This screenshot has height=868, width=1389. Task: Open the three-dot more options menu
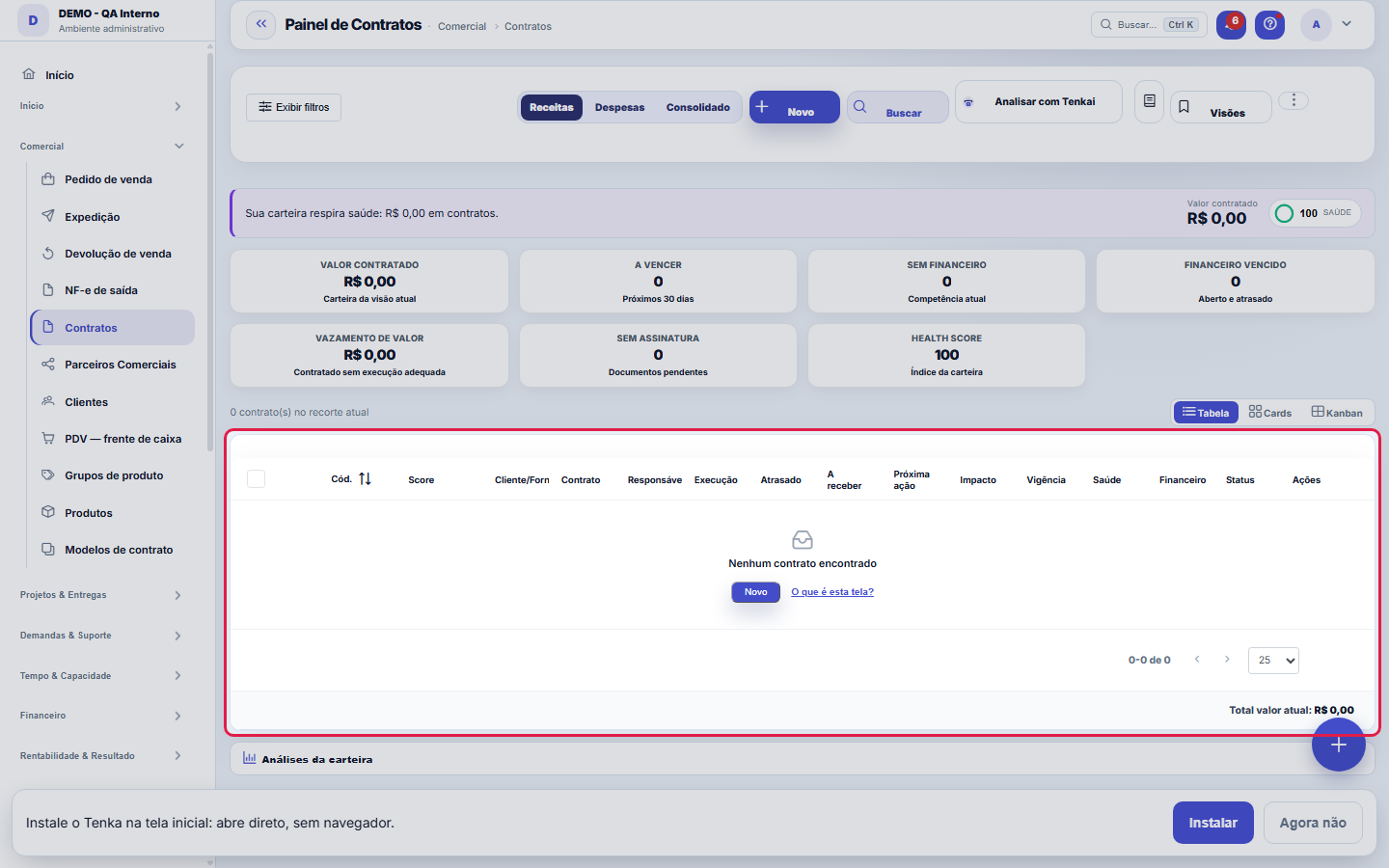(1294, 100)
